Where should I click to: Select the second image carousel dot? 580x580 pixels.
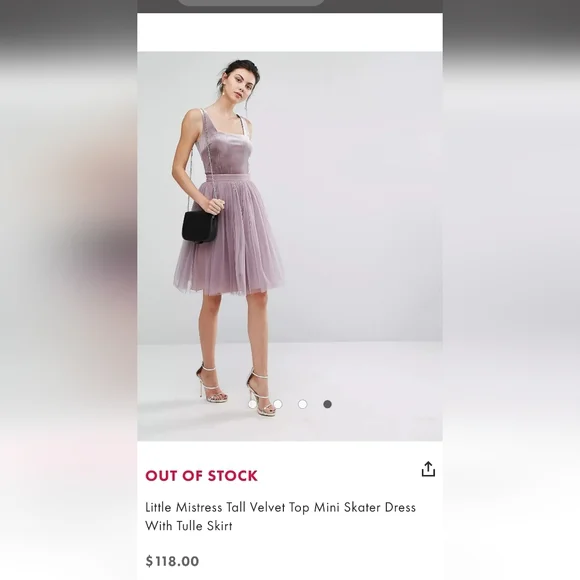(278, 404)
